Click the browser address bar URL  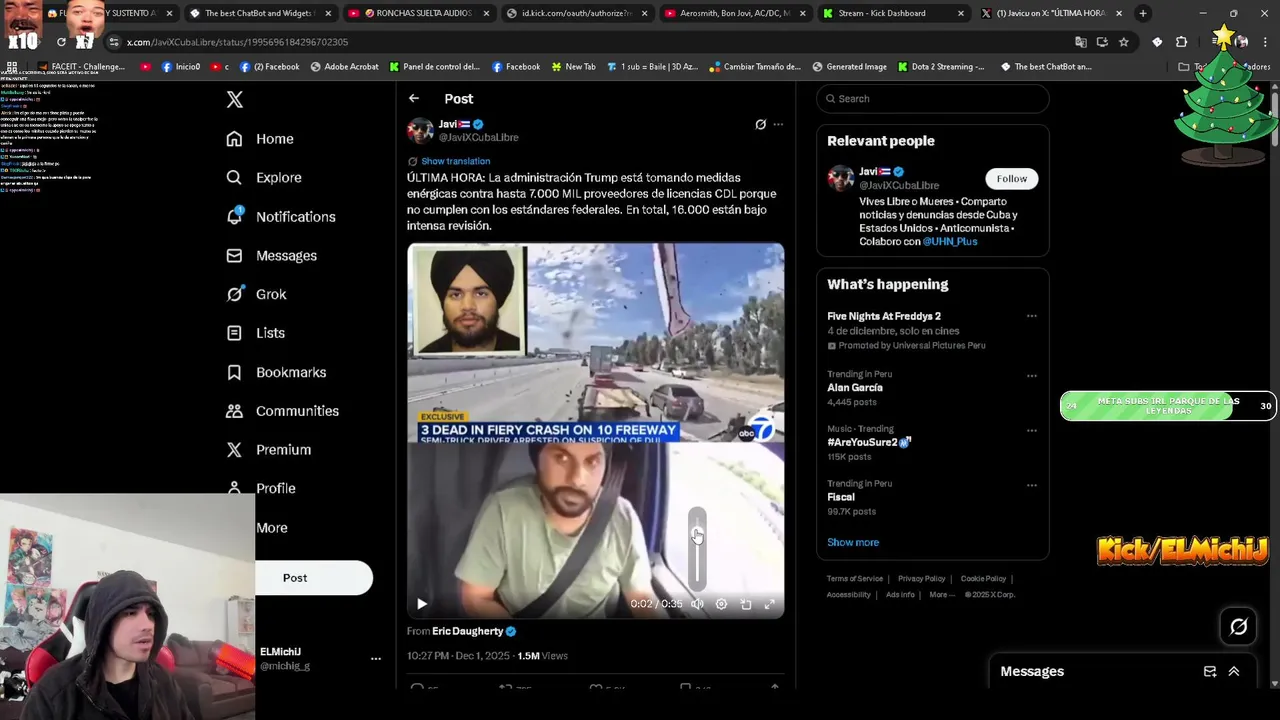[x=238, y=42]
